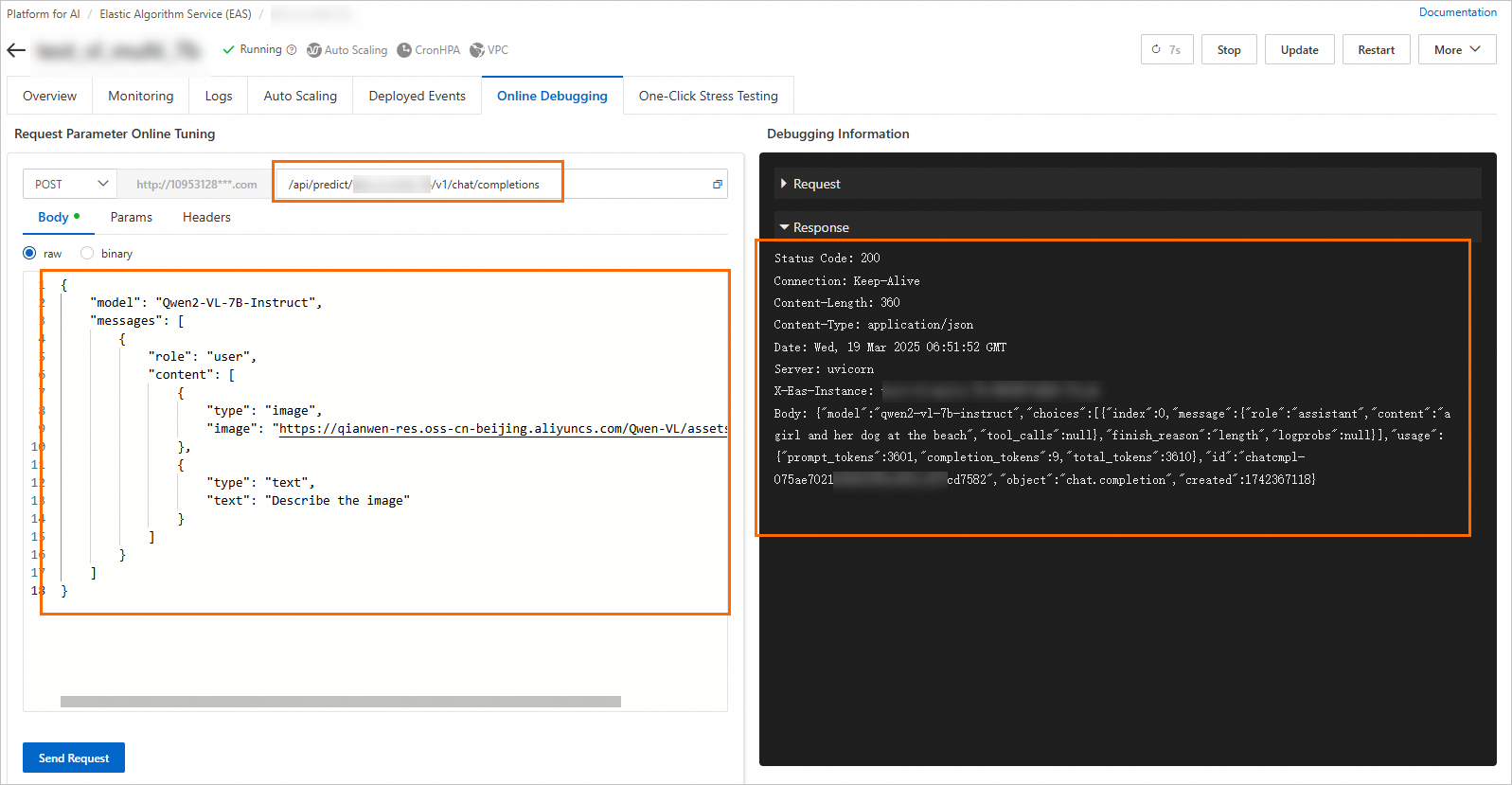Select the raw radio button
Image resolution: width=1512 pixels, height=785 pixels.
pos(29,253)
